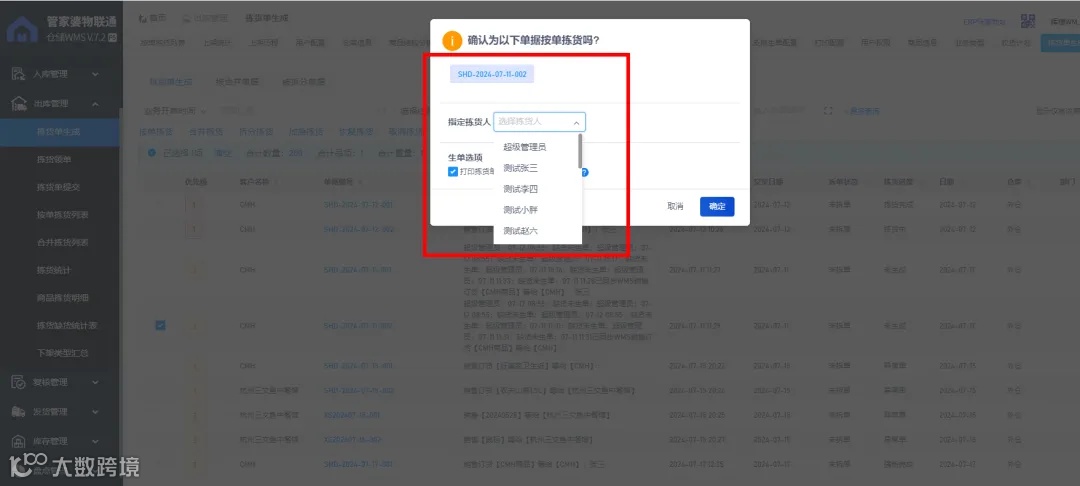Click the 客户名称 column header
This screenshot has width=1080, height=486.
256,182
